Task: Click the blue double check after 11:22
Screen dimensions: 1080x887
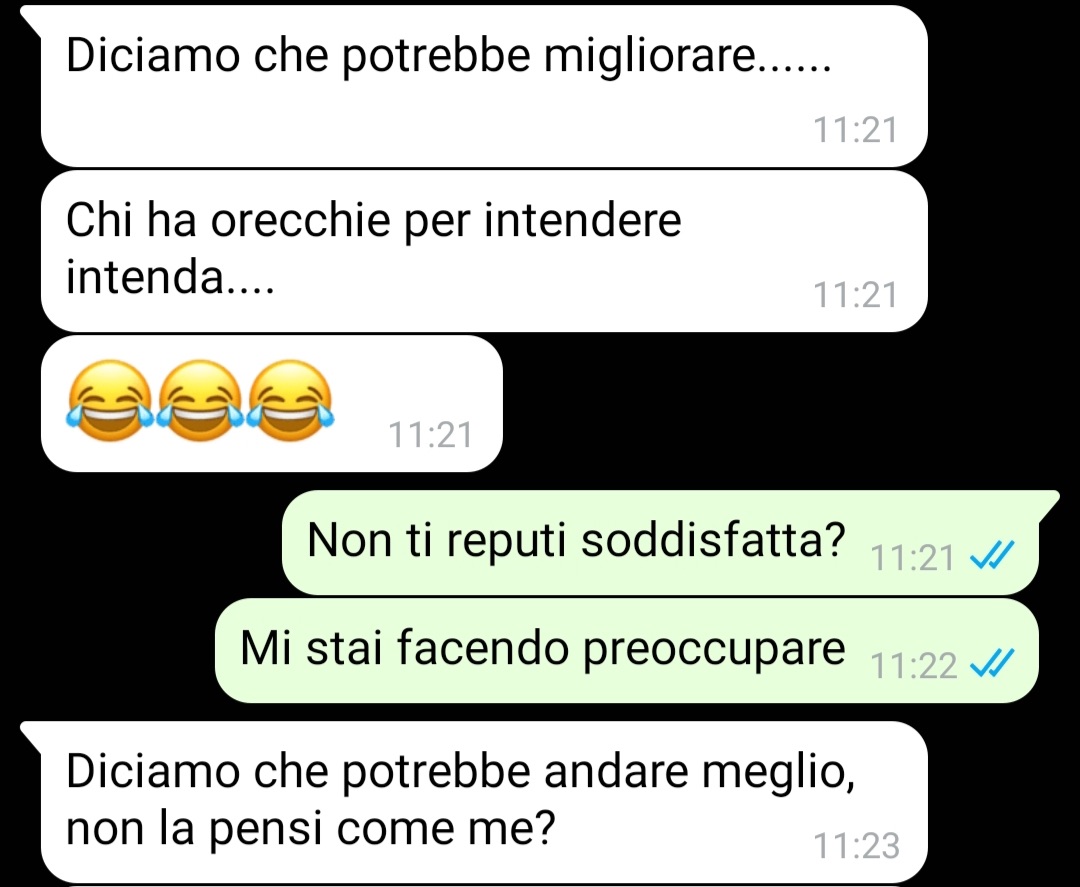Action: point(992,663)
